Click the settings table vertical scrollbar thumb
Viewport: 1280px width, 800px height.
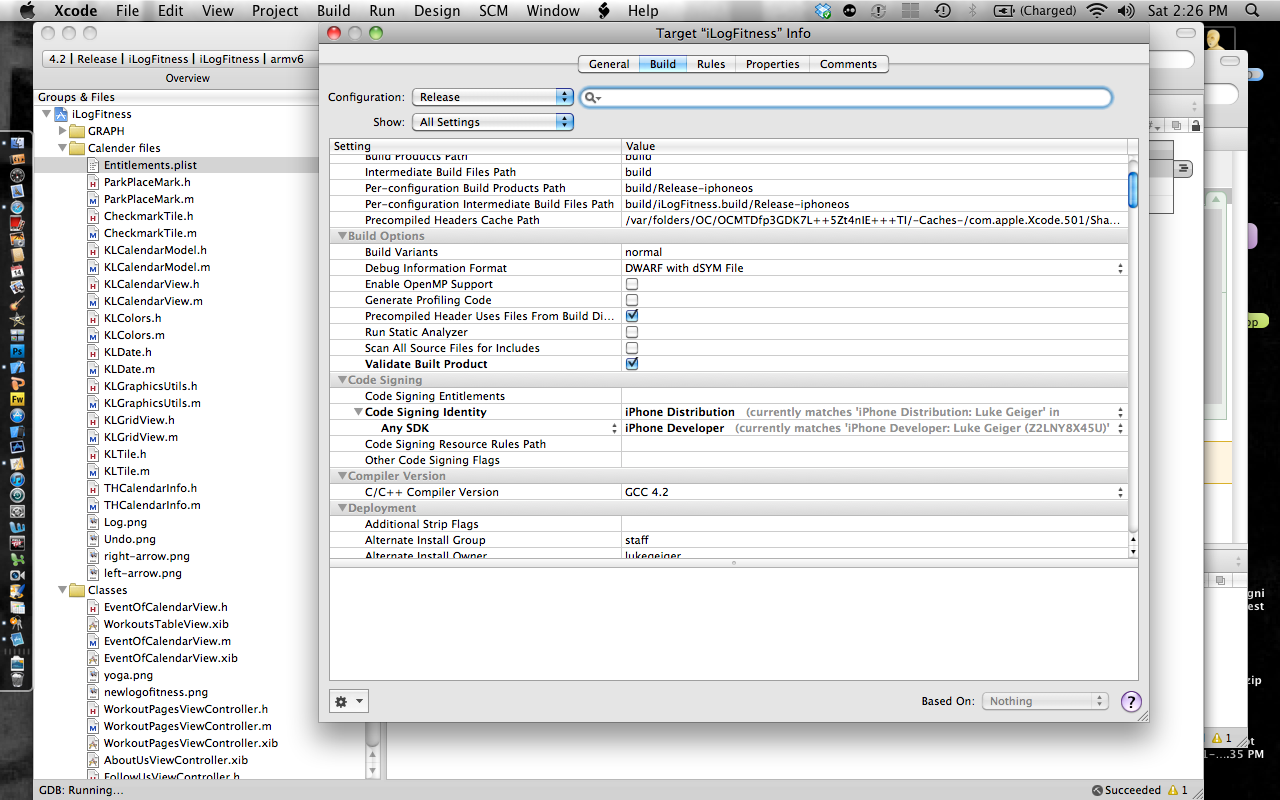point(1133,188)
